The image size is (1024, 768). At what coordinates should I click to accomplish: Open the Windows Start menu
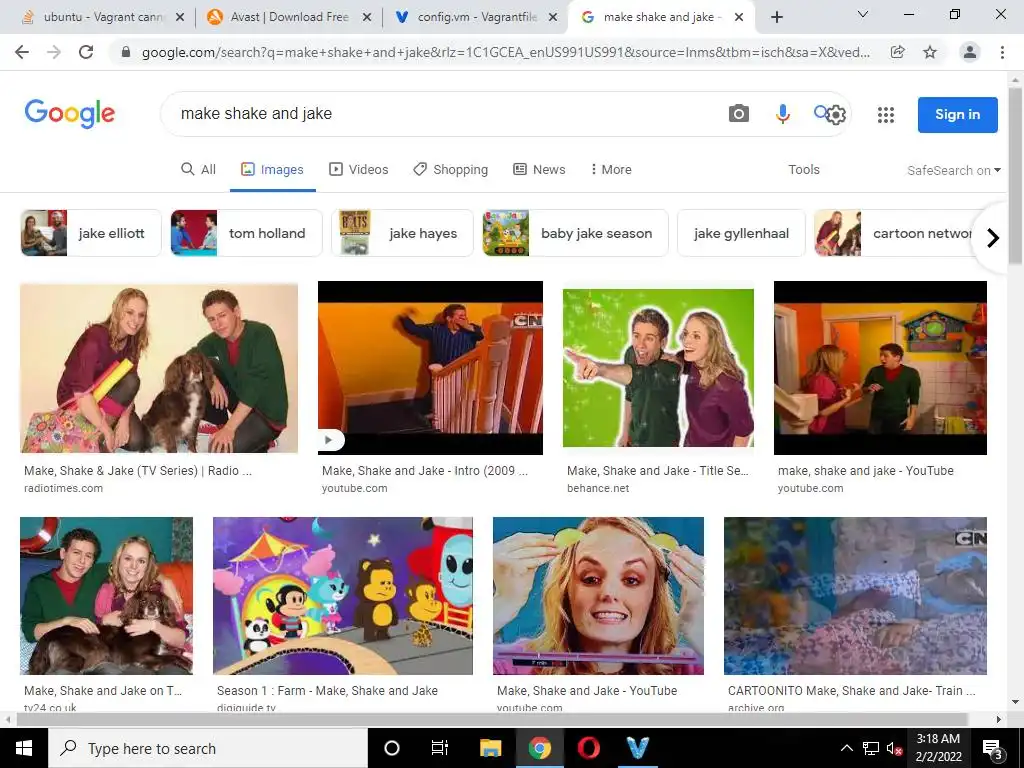point(24,748)
